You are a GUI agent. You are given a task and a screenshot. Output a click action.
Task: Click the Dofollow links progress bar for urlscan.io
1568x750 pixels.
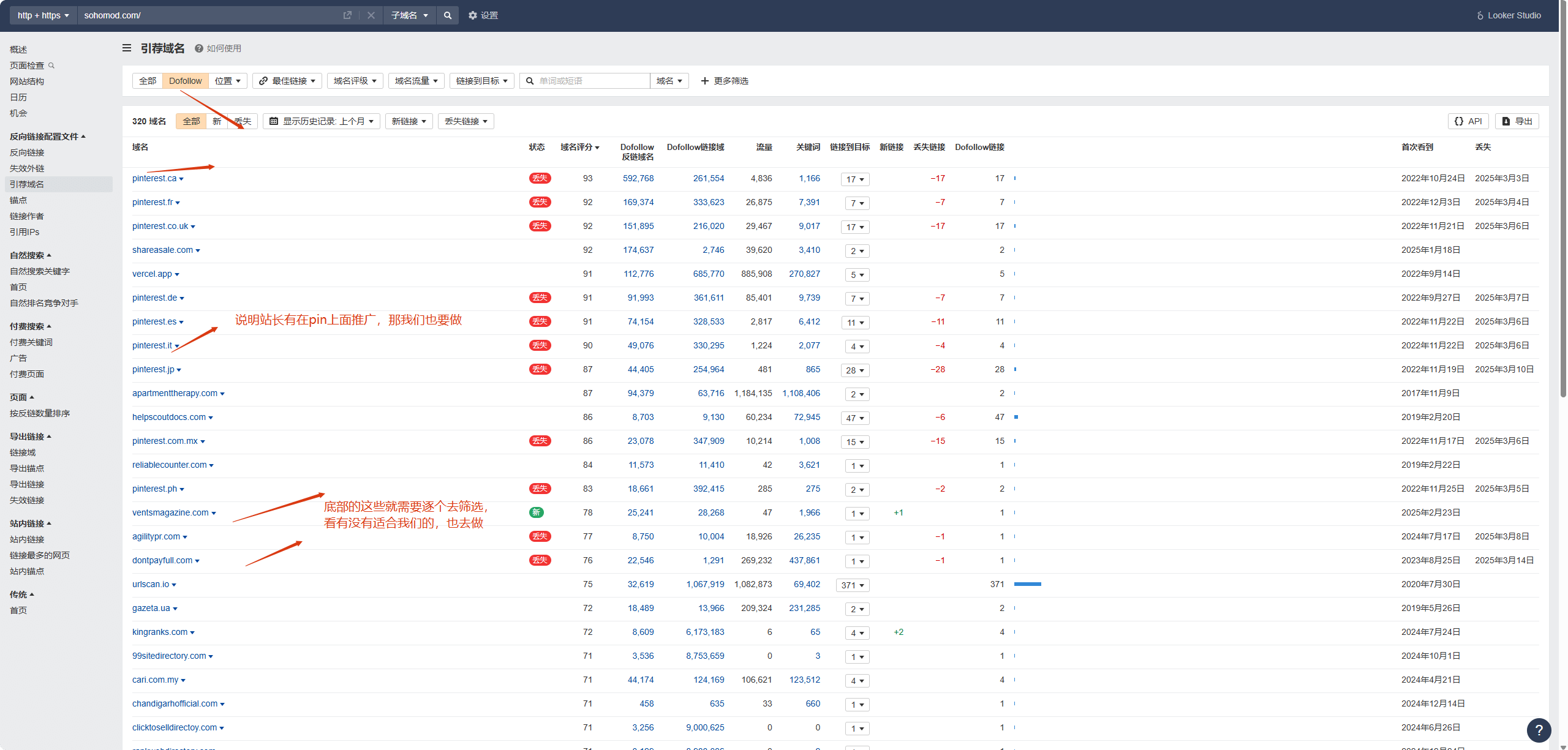[x=1028, y=584]
